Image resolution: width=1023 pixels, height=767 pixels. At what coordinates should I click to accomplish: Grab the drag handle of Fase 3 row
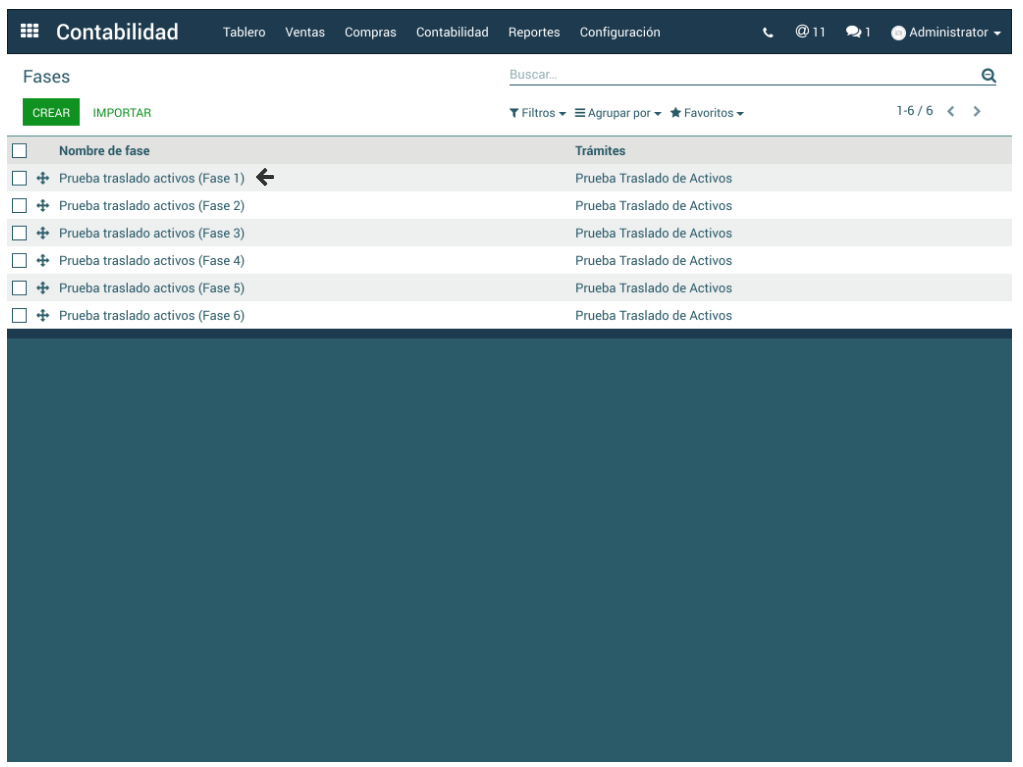pos(43,233)
